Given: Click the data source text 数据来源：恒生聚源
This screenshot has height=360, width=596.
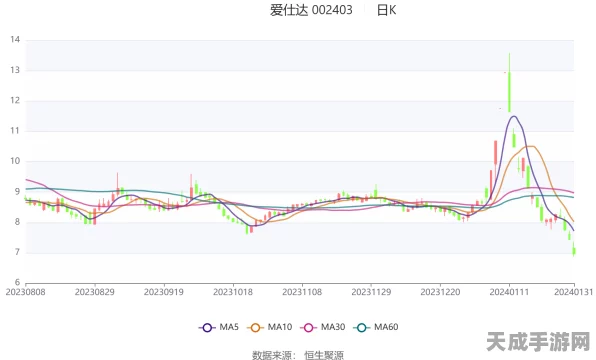Looking at the screenshot, I should [298, 355].
